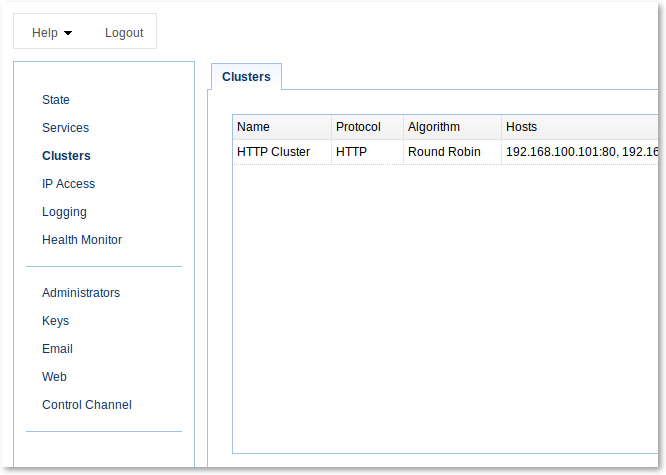Click the Help menu arrow icon
The height and width of the screenshot is (475, 666).
(x=68, y=33)
